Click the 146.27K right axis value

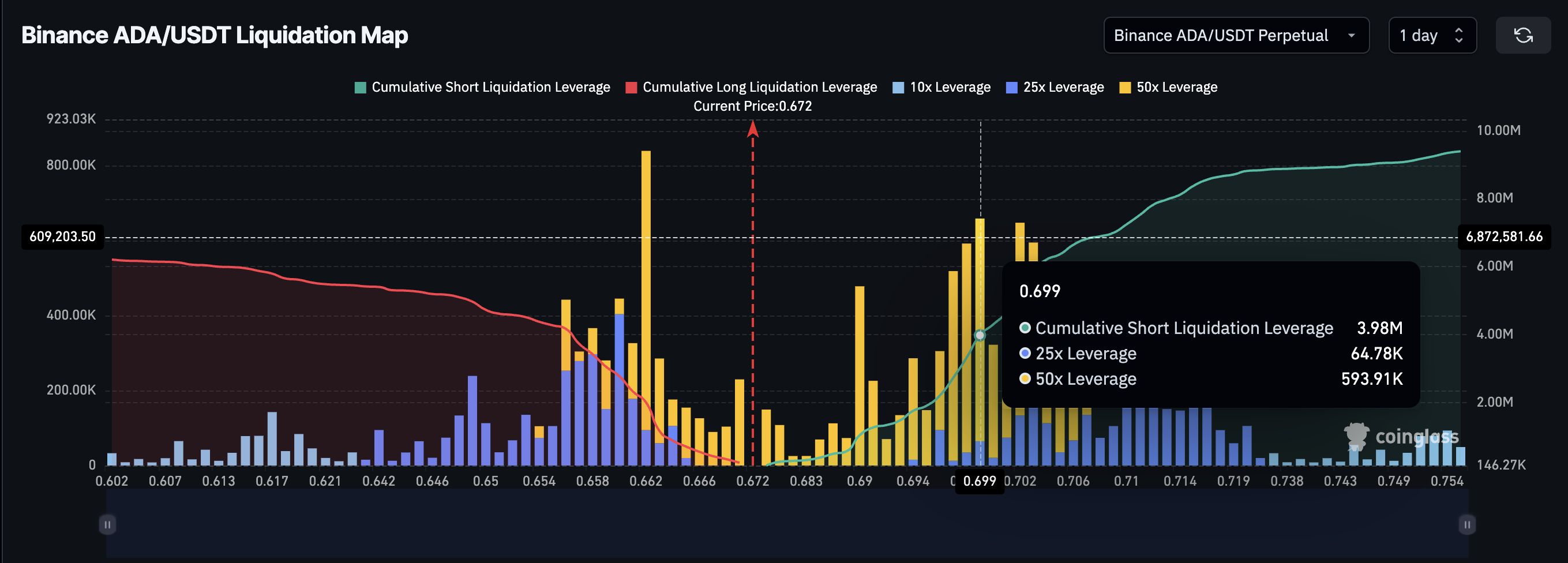1501,465
